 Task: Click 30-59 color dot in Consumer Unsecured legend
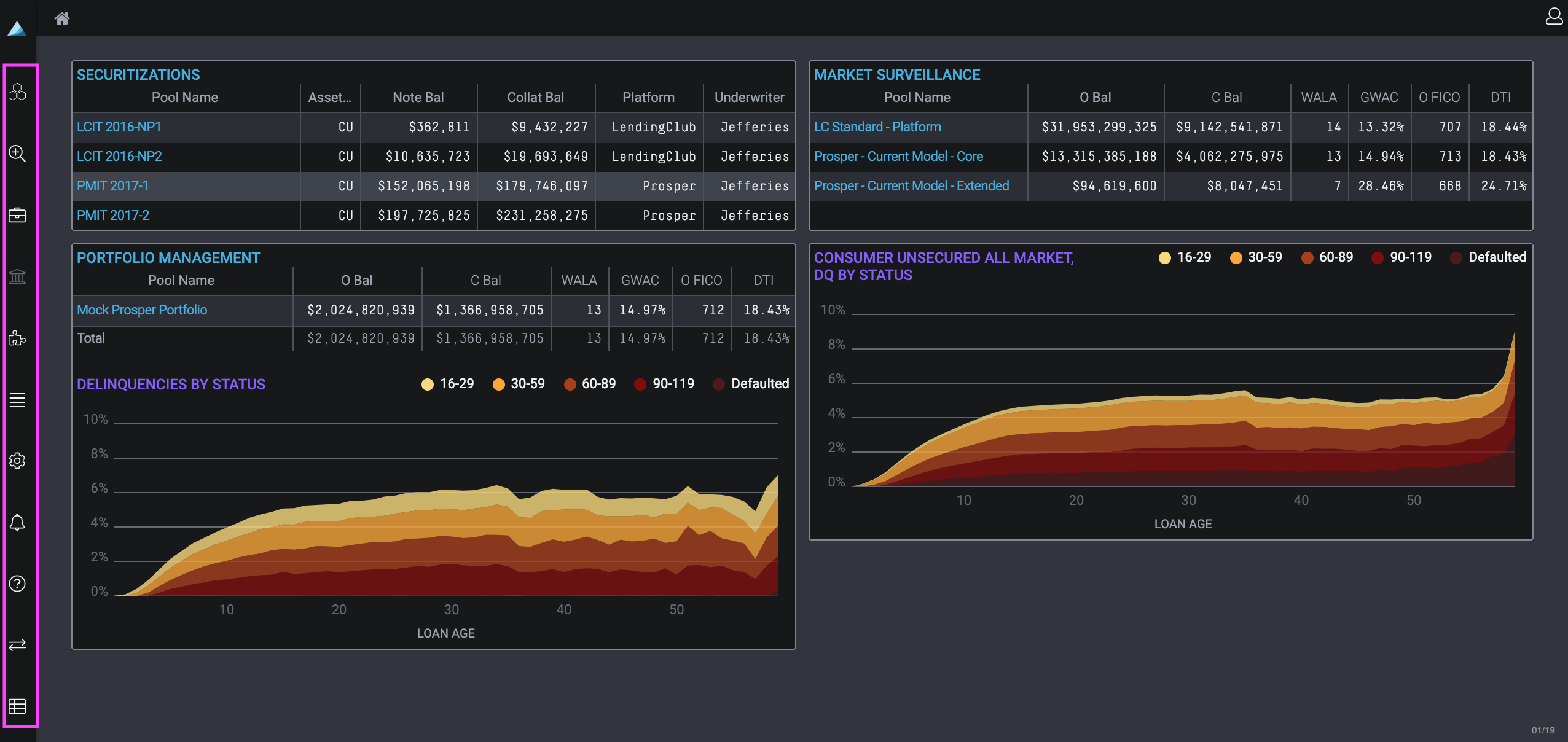pos(1236,258)
